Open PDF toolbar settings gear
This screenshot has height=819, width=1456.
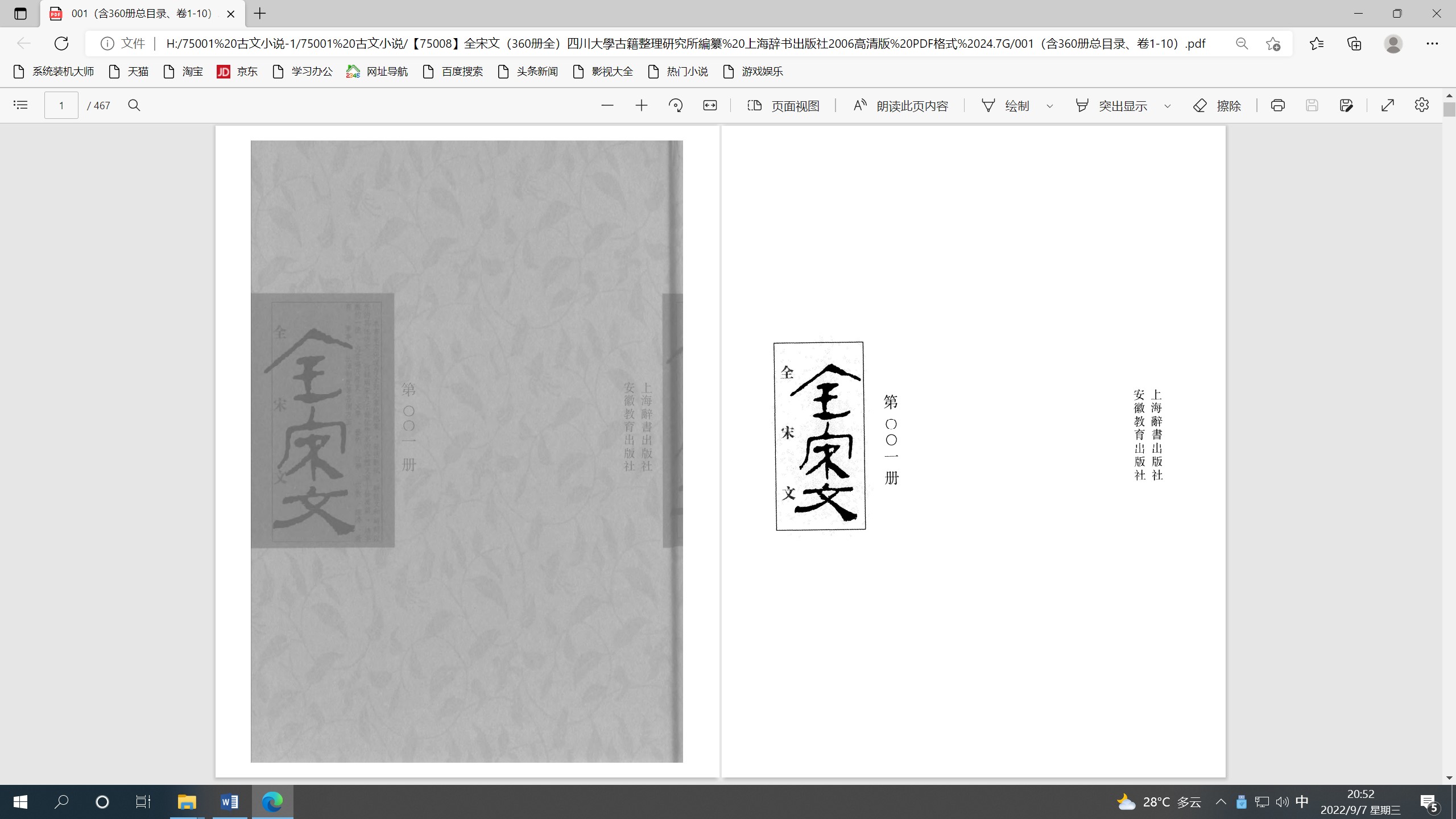[x=1422, y=105]
